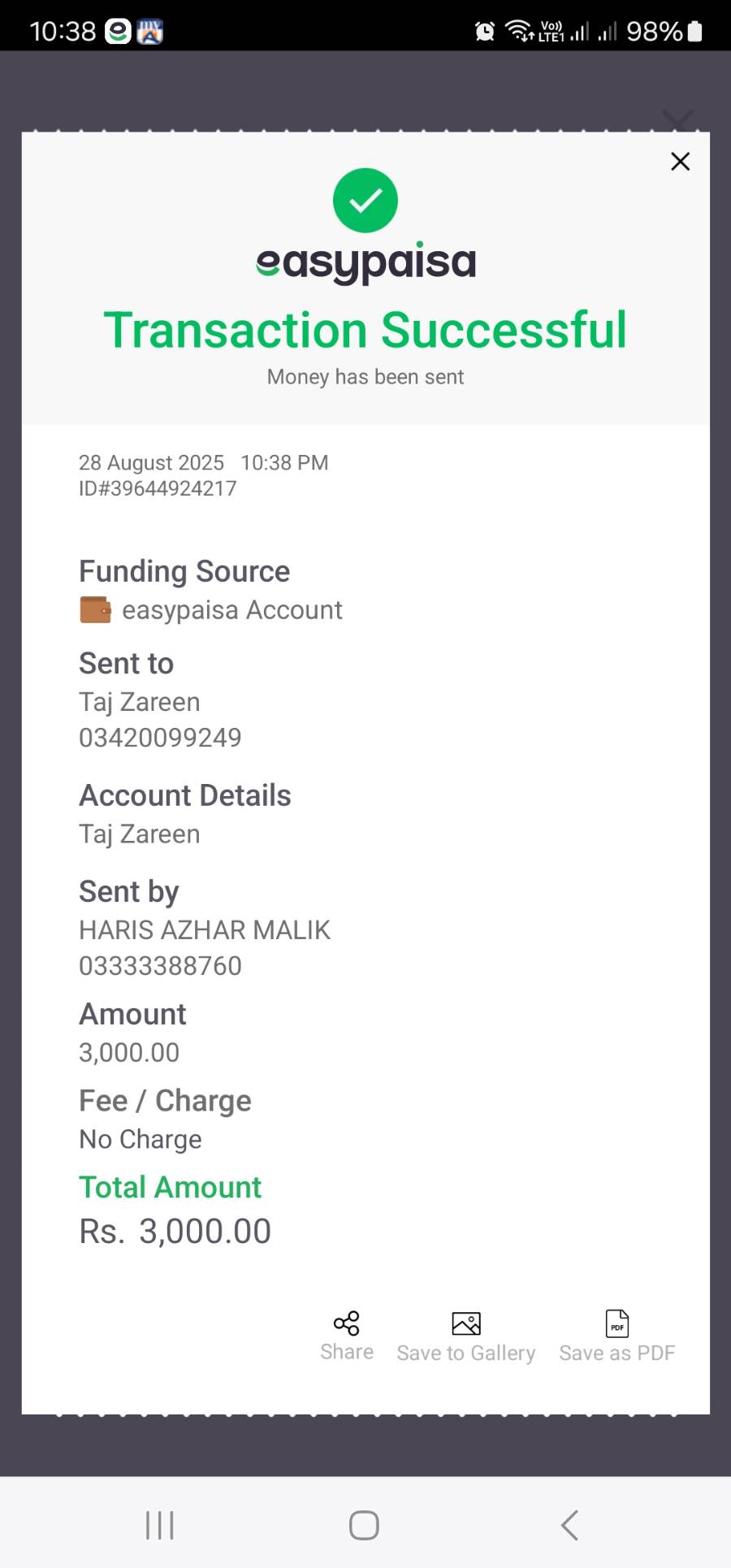The image size is (731, 1568).
Task: Click the Save to Gallery label
Action: click(466, 1353)
